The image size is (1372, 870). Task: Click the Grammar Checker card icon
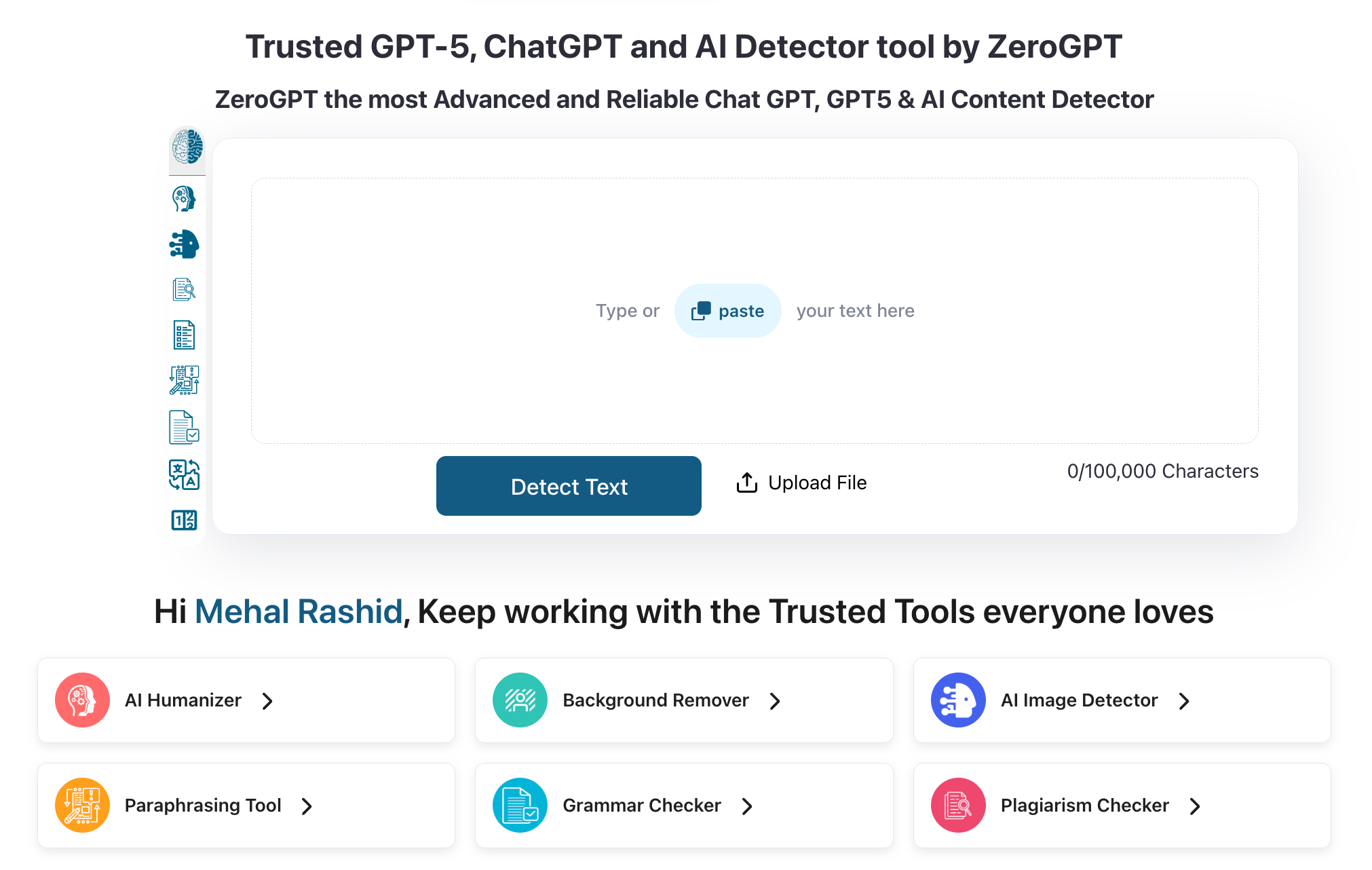(x=520, y=805)
